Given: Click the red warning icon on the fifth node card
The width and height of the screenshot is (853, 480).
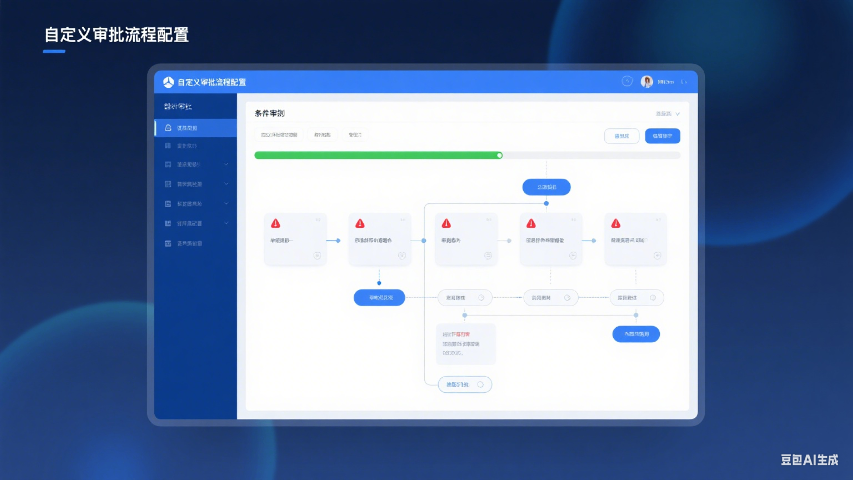Looking at the screenshot, I should point(616,223).
